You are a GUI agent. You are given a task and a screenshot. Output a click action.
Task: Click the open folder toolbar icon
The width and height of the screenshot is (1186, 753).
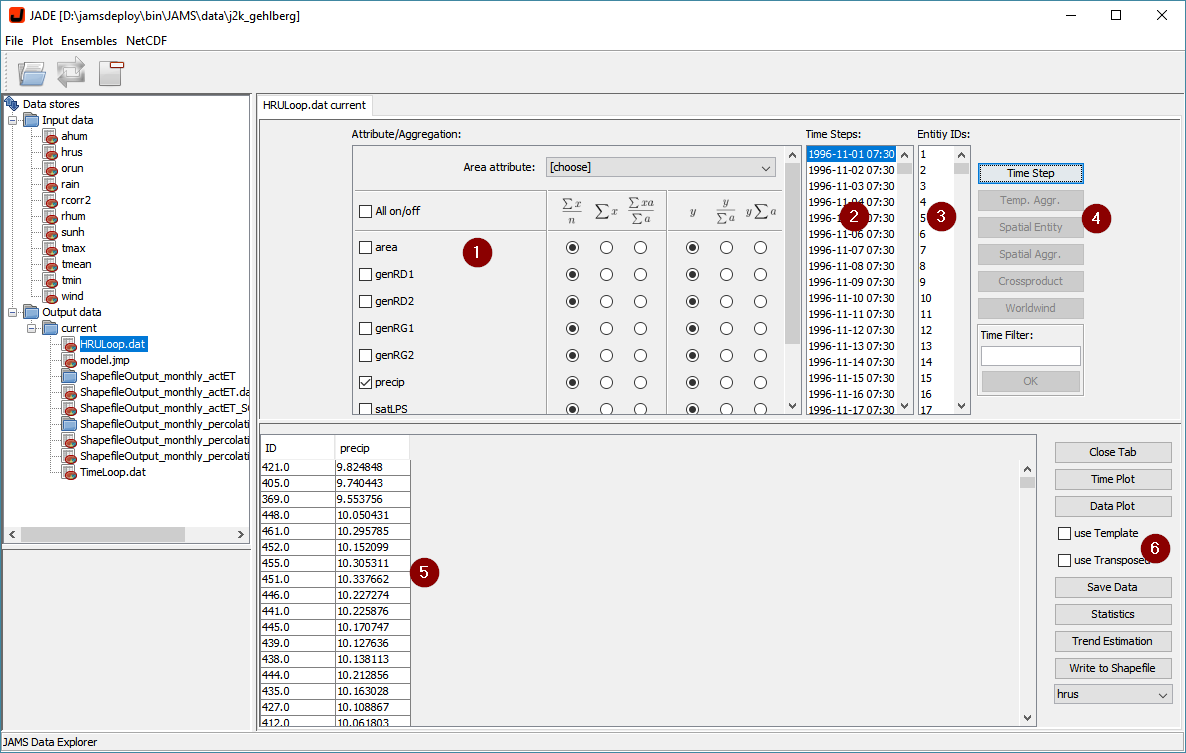tap(33, 73)
